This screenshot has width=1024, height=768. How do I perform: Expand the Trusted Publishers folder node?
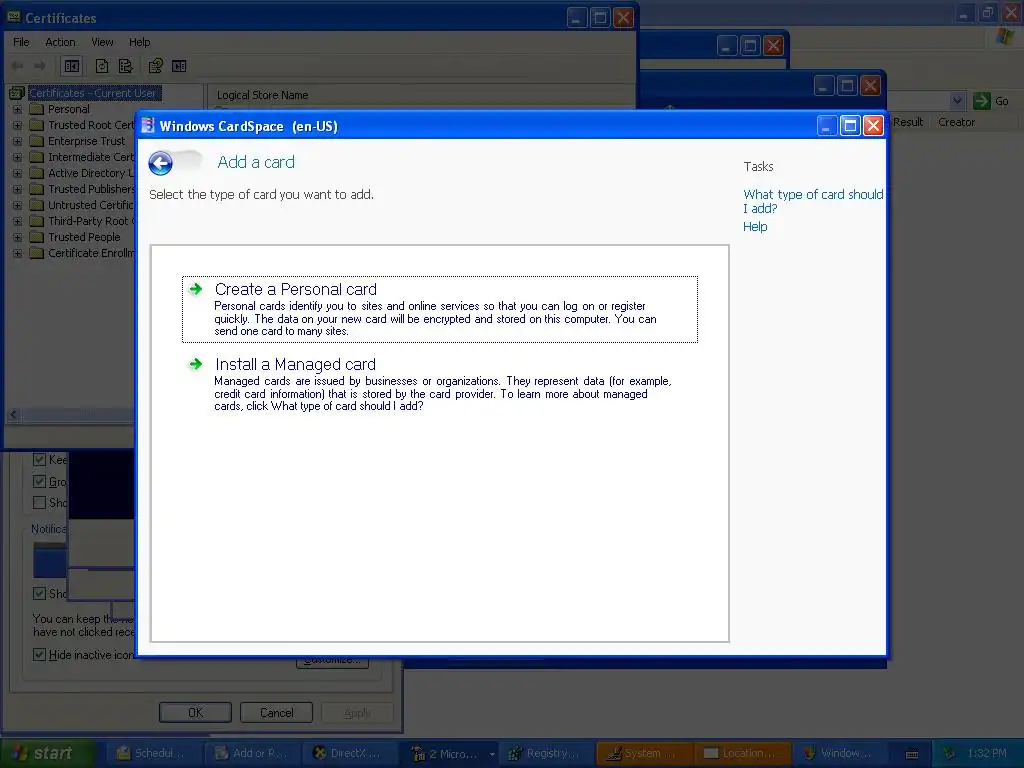tap(17, 189)
